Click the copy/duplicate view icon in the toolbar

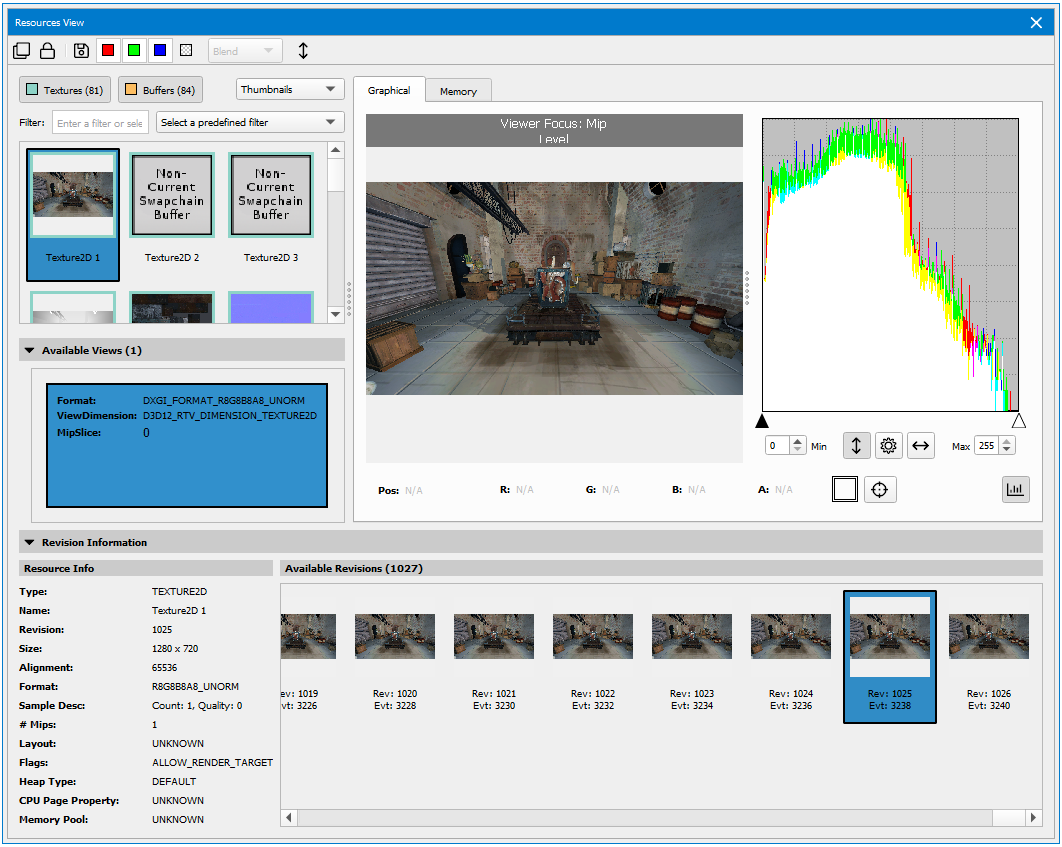pos(22,51)
